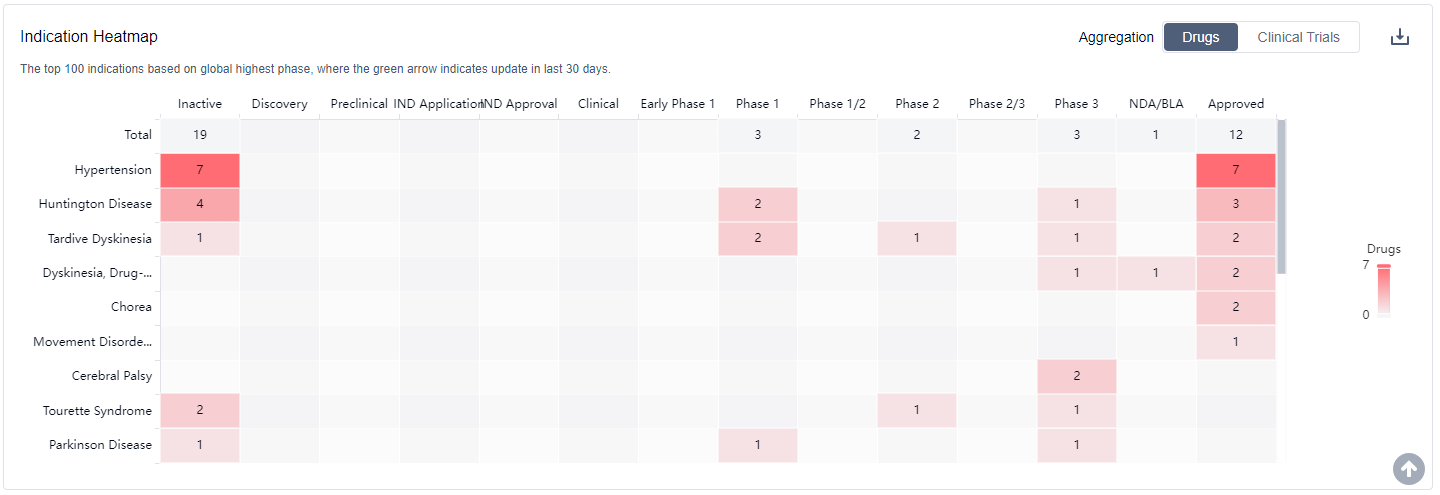
Task: Click the Inactive column header
Action: tap(200, 104)
